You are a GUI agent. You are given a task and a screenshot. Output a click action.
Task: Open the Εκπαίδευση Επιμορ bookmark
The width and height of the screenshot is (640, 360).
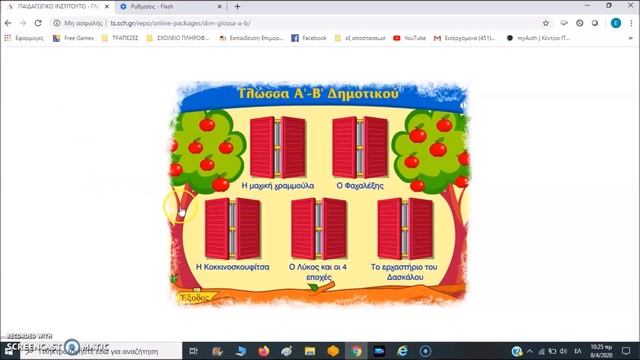251,38
